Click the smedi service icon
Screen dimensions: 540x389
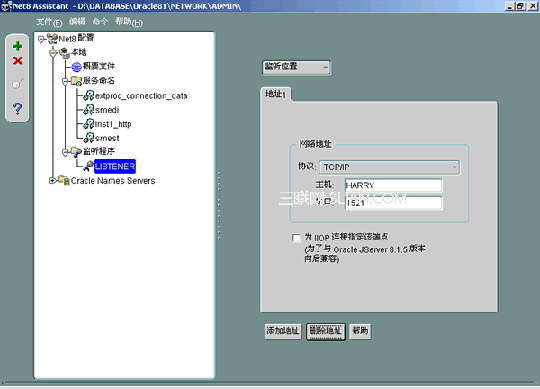[89, 110]
